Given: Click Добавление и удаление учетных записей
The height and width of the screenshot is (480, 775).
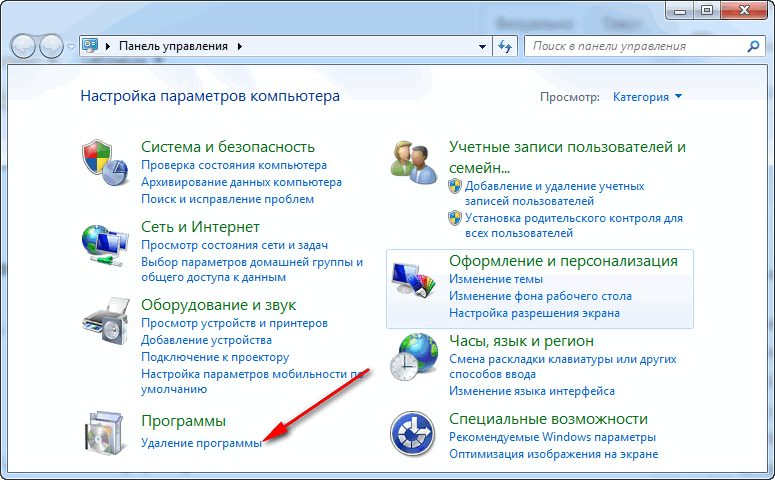Looking at the screenshot, I should click(x=555, y=194).
